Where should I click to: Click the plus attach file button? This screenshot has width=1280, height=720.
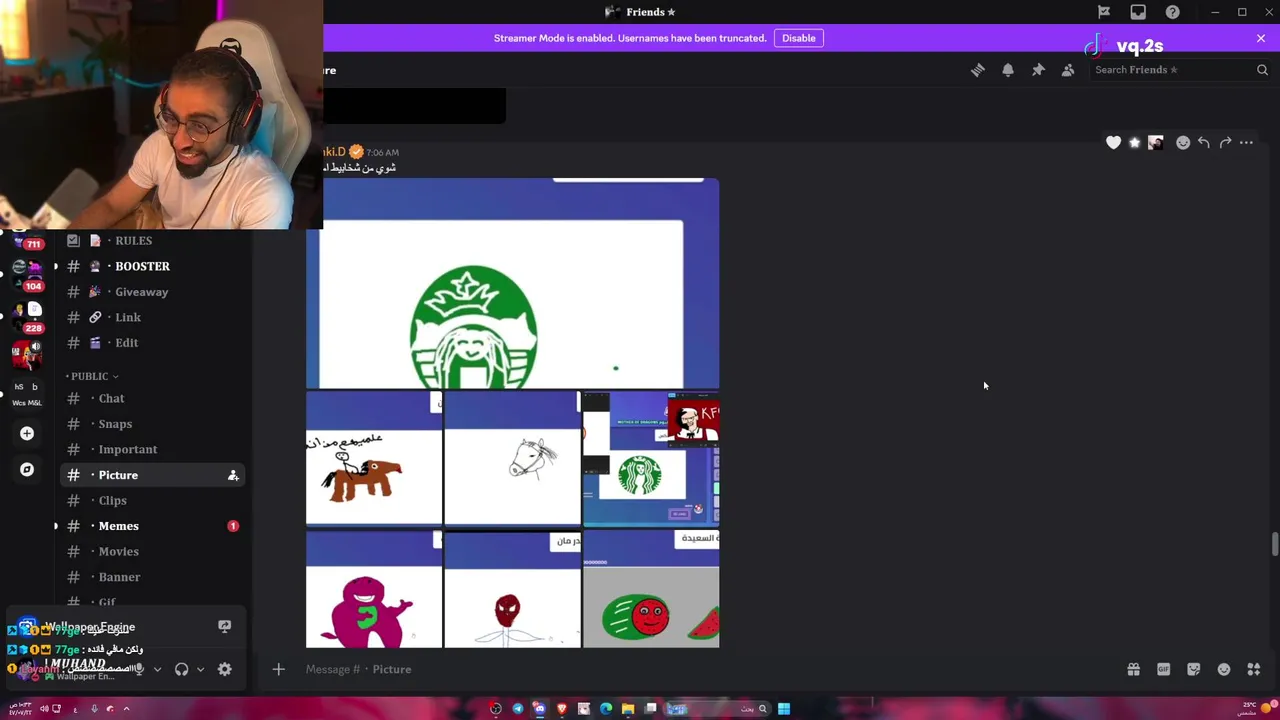pos(279,669)
